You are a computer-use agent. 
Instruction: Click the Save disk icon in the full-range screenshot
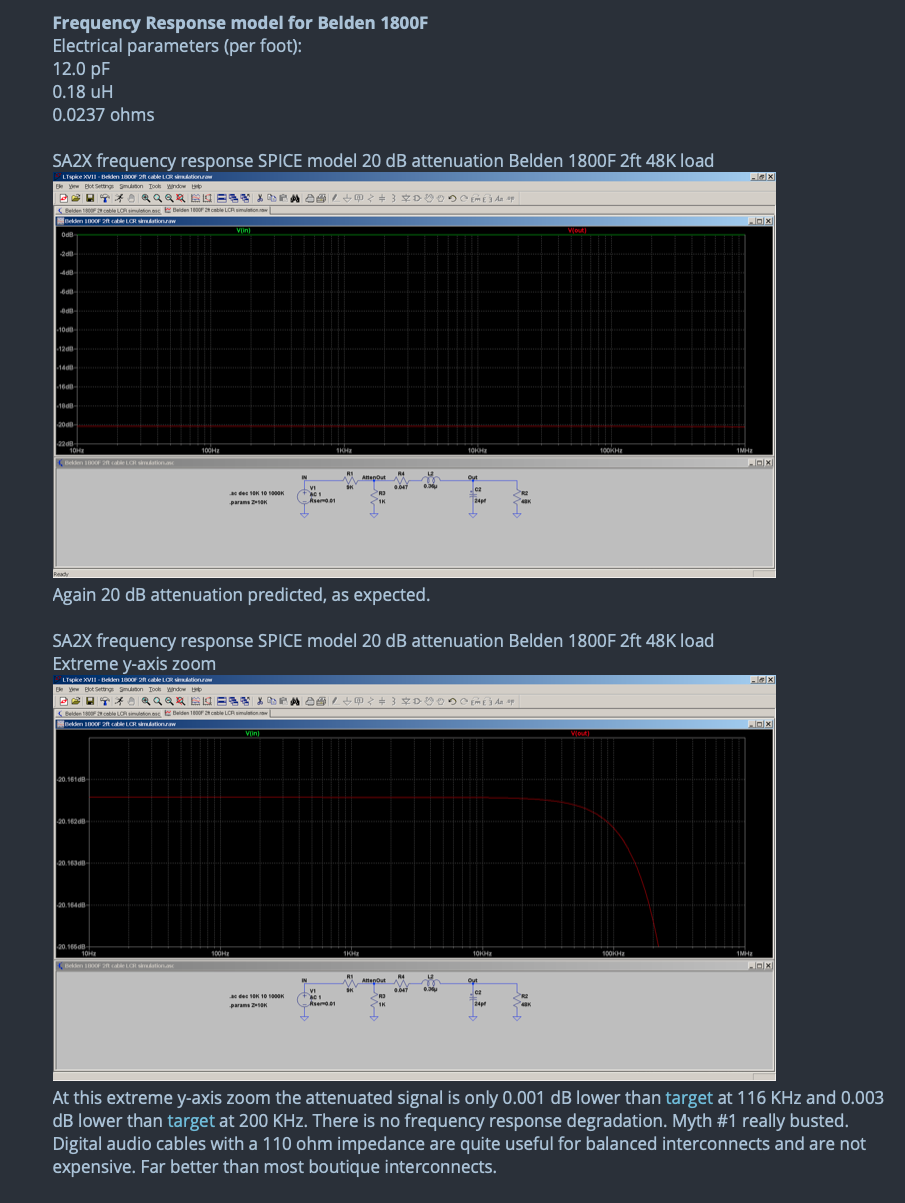90,198
